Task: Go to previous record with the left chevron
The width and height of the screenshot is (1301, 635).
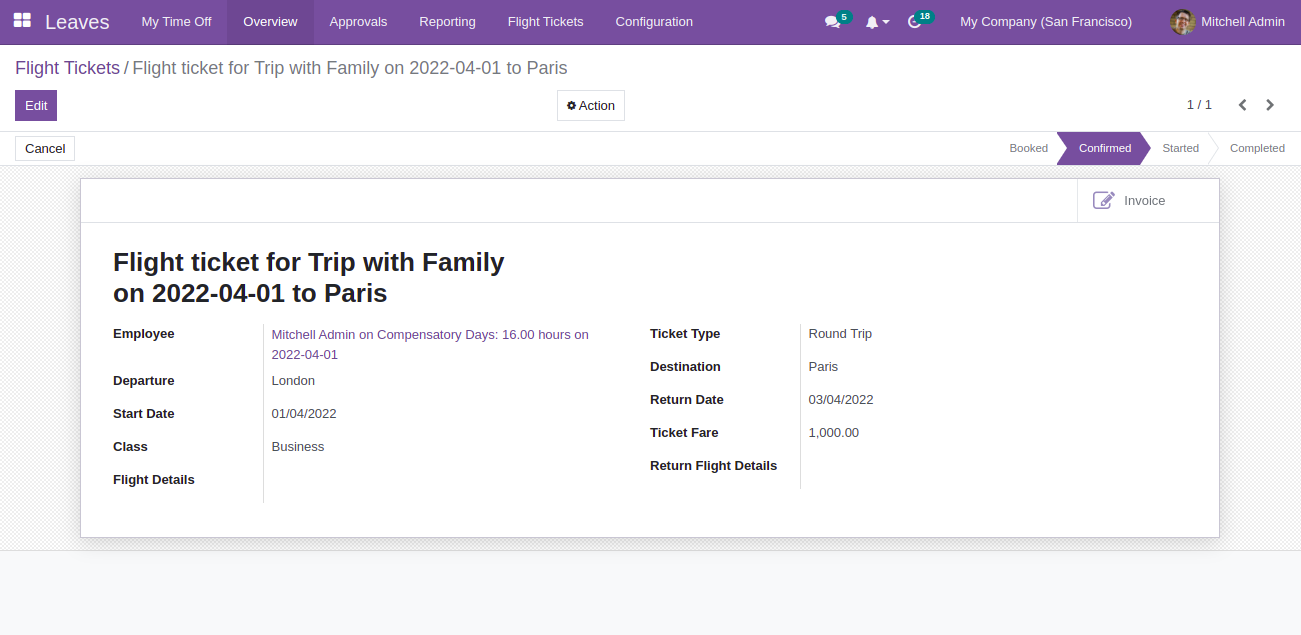Action: pyautogui.click(x=1242, y=104)
